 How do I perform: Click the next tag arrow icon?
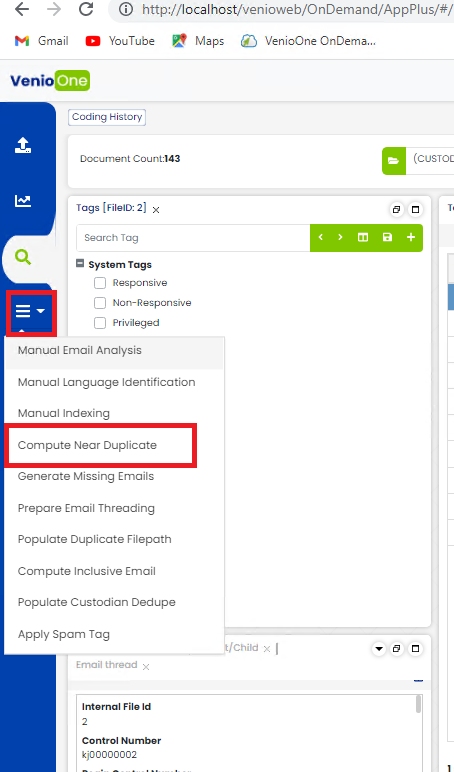pos(340,237)
